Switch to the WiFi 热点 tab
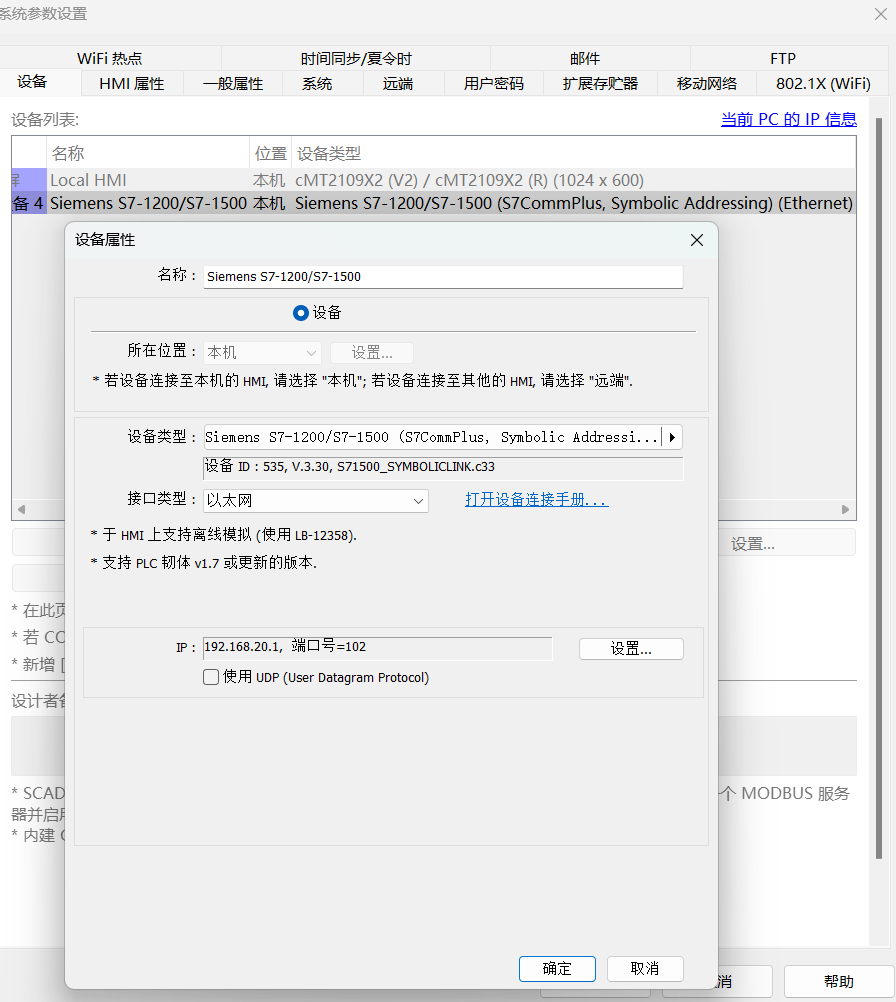The width and height of the screenshot is (896, 1002). point(109,58)
